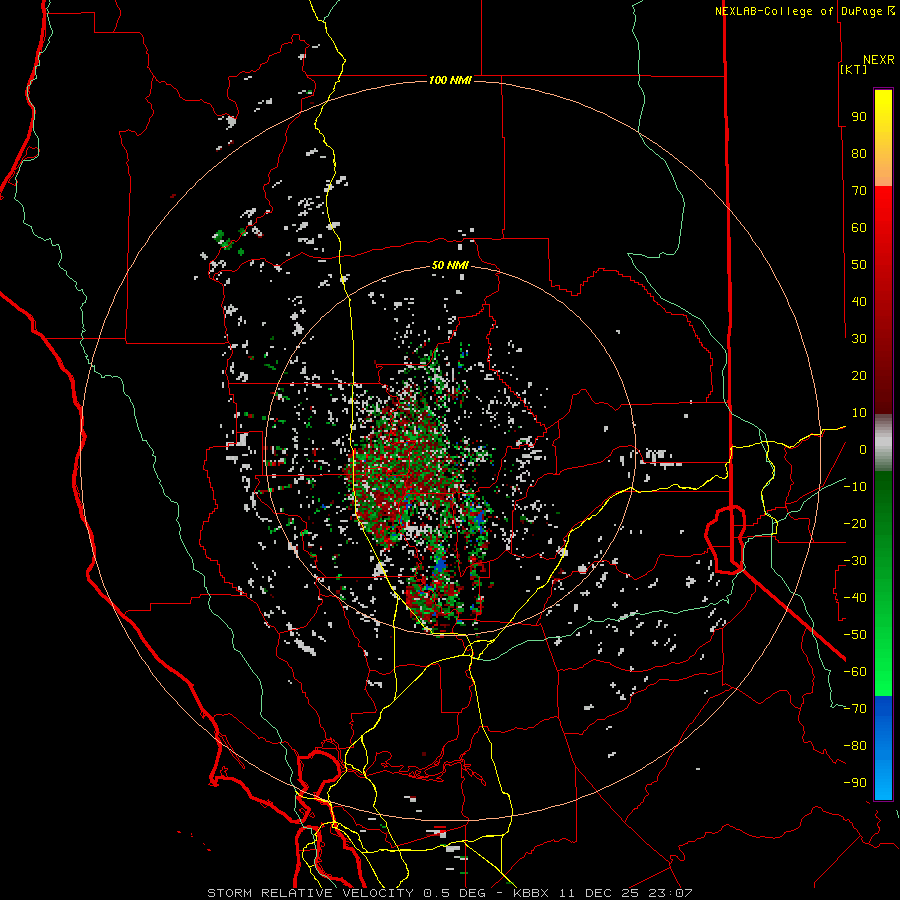Click the 60 kt value on velocity scale
Viewport: 900px width, 900px height.
859,228
